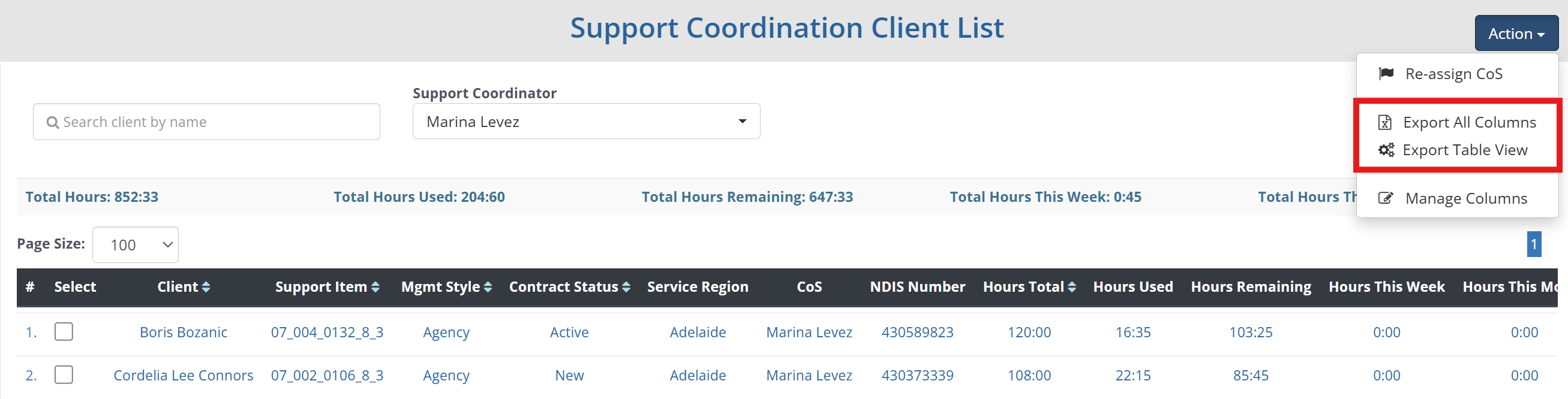The image size is (1568, 399).
Task: Expand the Page Size selector
Action: pos(136,244)
